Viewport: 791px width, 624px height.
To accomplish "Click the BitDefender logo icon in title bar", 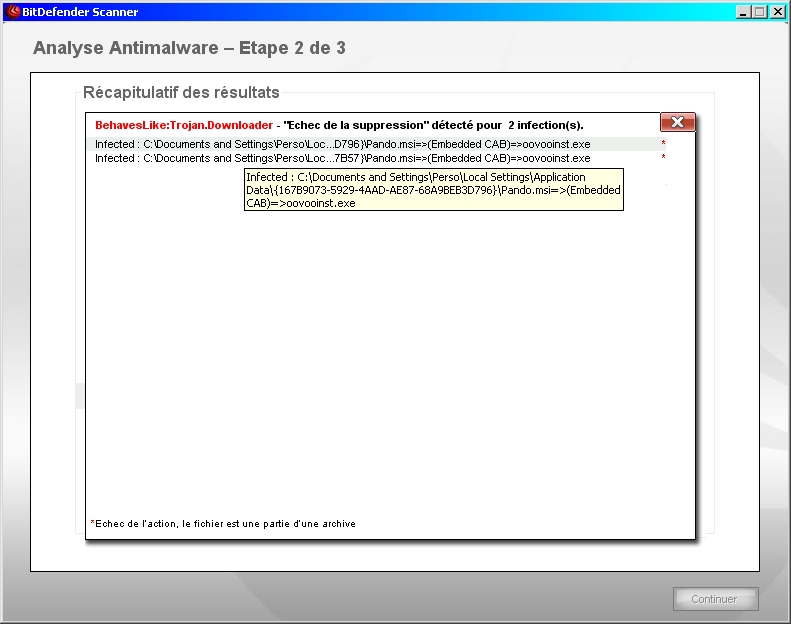I will click(x=11, y=12).
